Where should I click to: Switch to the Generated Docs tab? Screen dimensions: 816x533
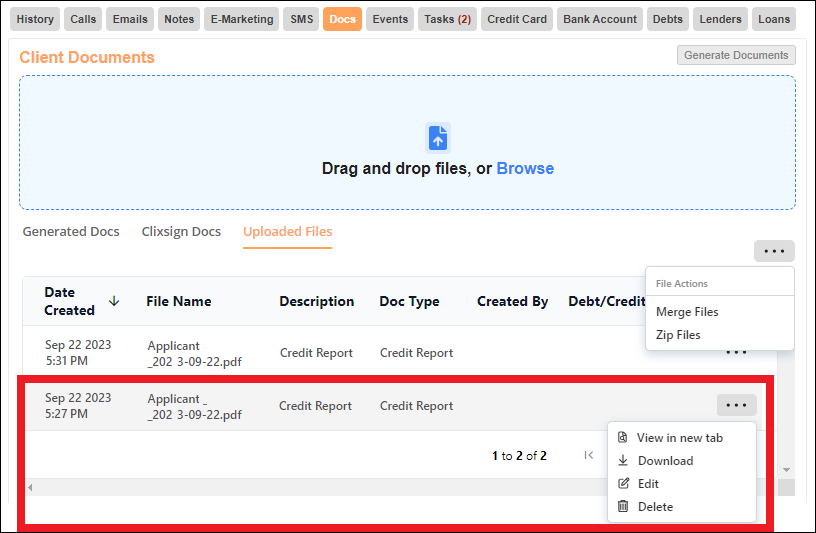71,232
